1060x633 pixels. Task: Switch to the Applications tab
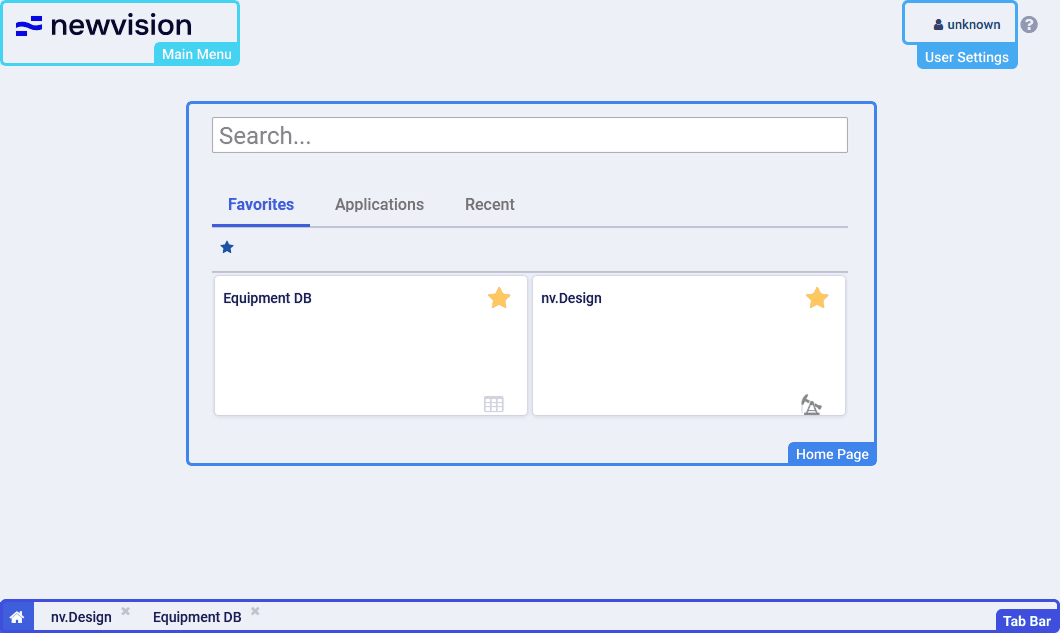tap(379, 204)
